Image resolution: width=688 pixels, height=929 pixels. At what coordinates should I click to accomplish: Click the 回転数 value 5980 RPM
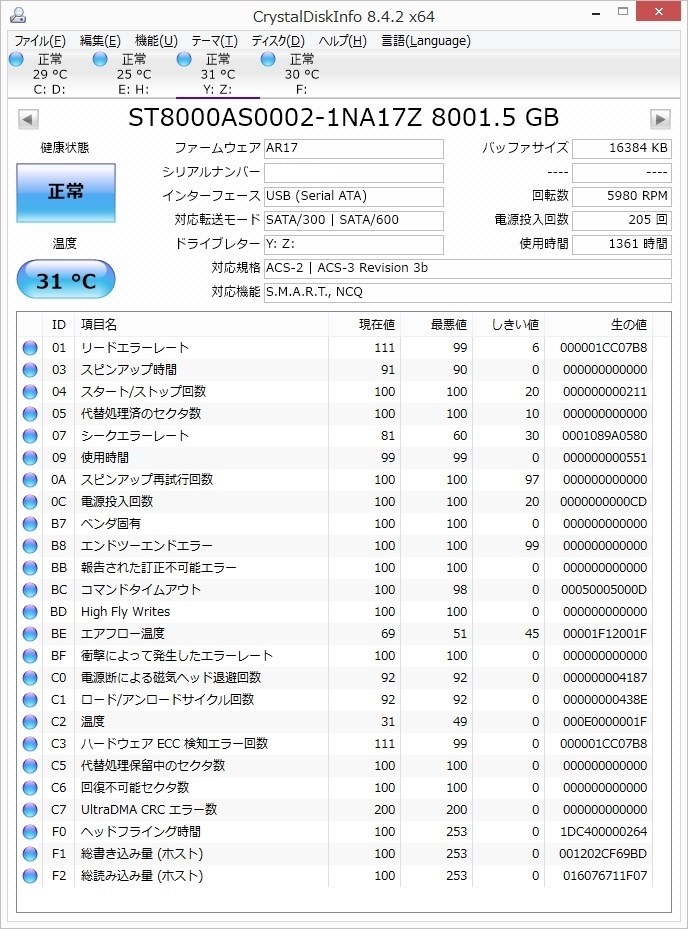(622, 196)
